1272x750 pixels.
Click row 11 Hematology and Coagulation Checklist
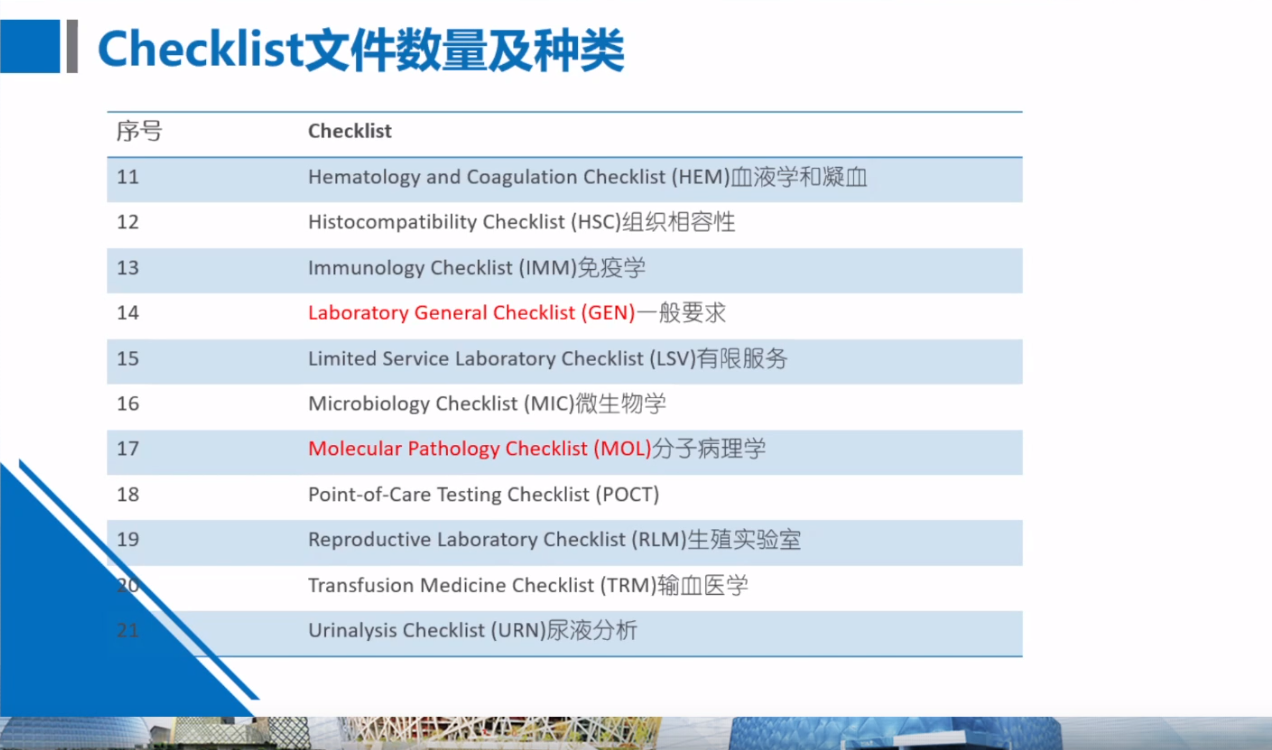point(587,177)
